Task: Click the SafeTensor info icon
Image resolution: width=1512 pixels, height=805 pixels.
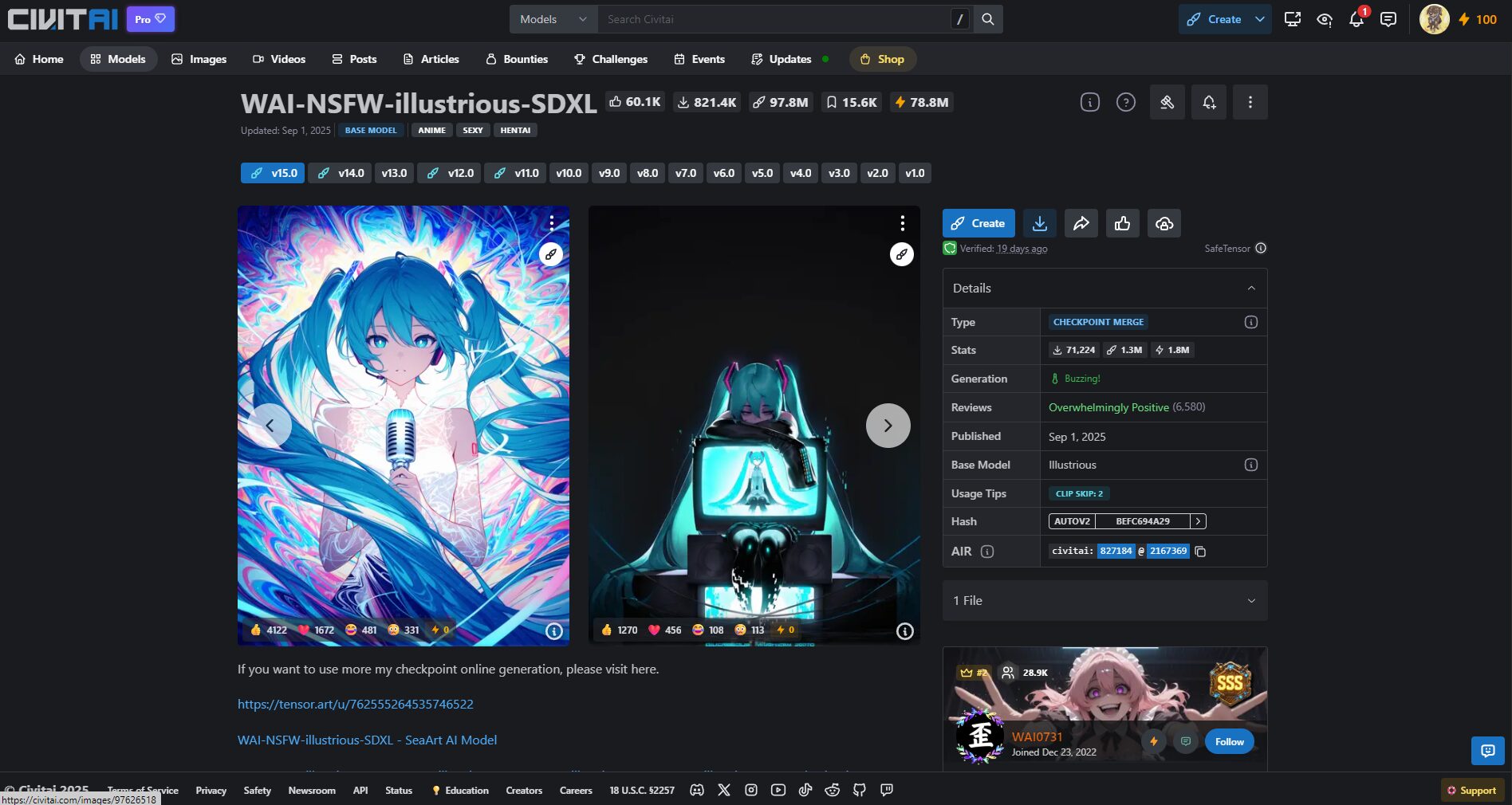Action: [1261, 248]
